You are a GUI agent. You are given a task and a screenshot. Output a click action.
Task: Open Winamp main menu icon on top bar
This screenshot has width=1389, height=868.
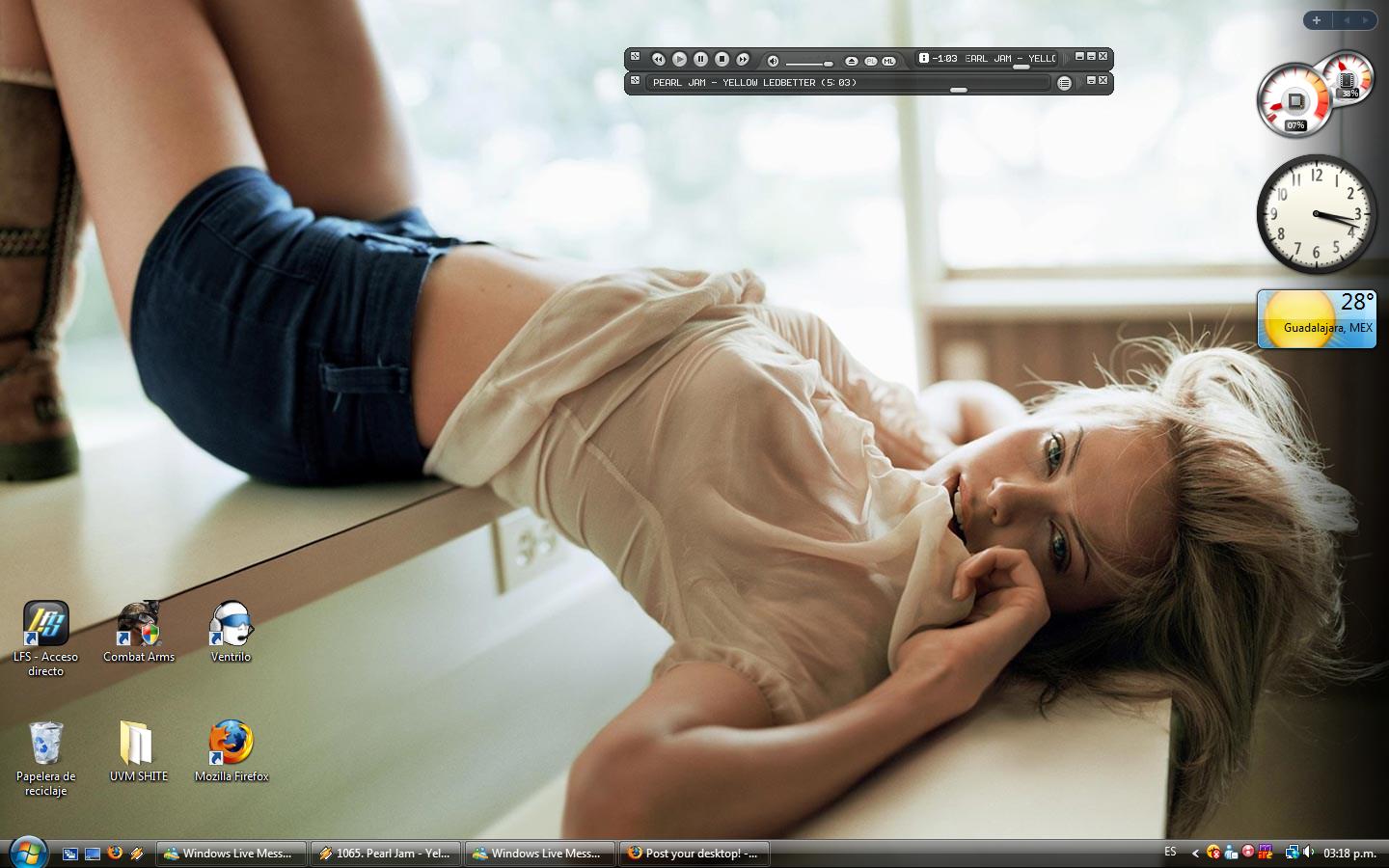(635, 57)
